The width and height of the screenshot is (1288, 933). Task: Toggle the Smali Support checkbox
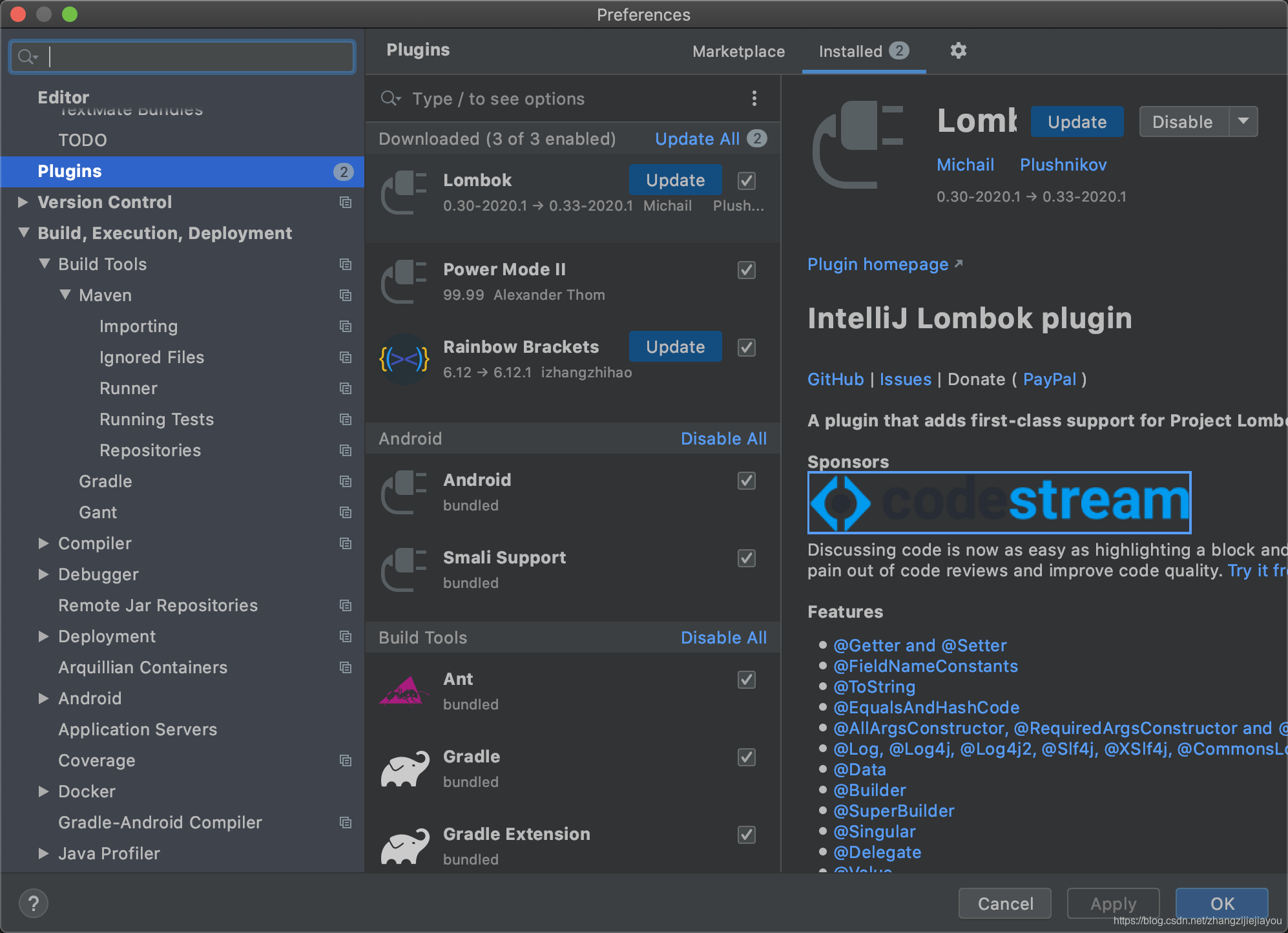(747, 558)
